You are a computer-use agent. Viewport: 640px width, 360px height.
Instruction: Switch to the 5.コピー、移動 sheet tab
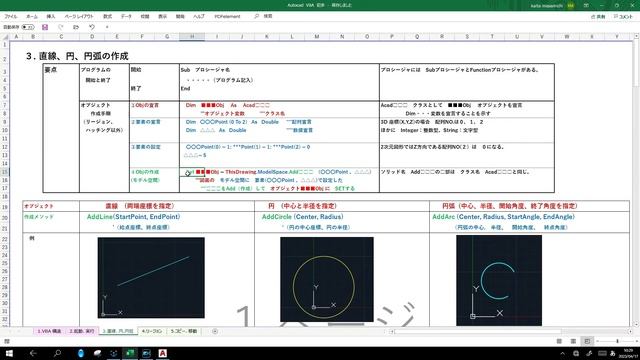point(184,331)
